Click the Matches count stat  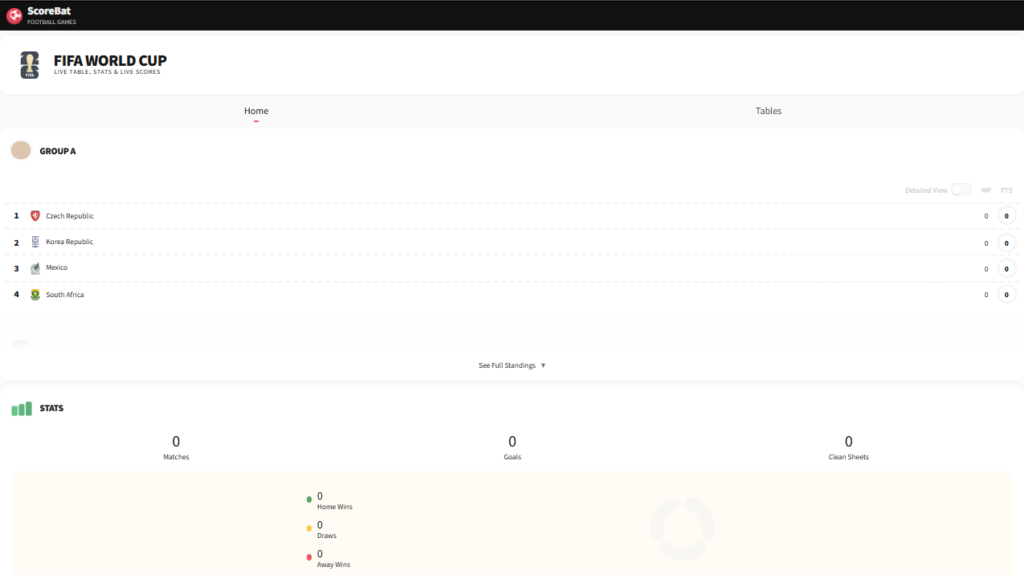click(176, 448)
